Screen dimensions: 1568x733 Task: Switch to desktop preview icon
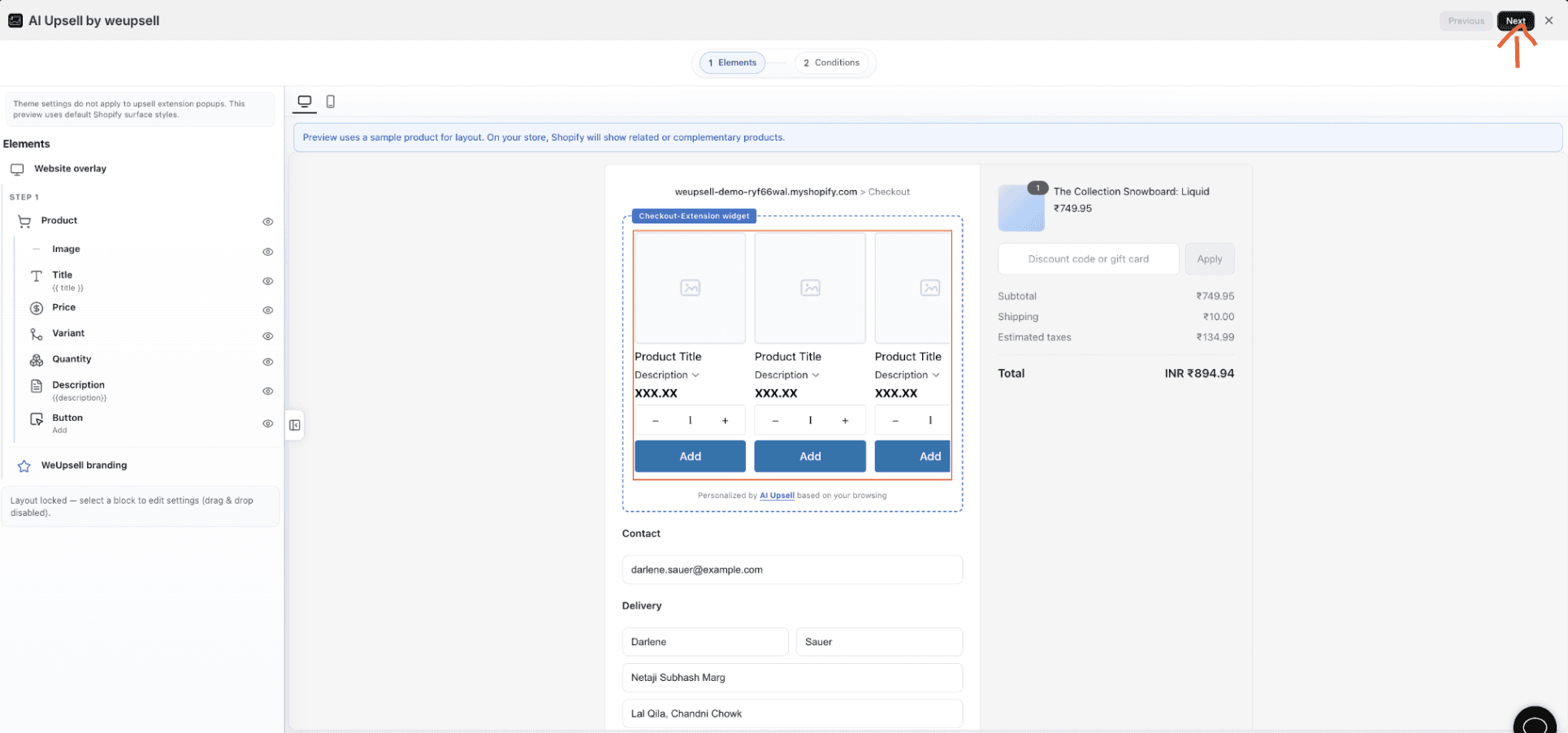[305, 102]
